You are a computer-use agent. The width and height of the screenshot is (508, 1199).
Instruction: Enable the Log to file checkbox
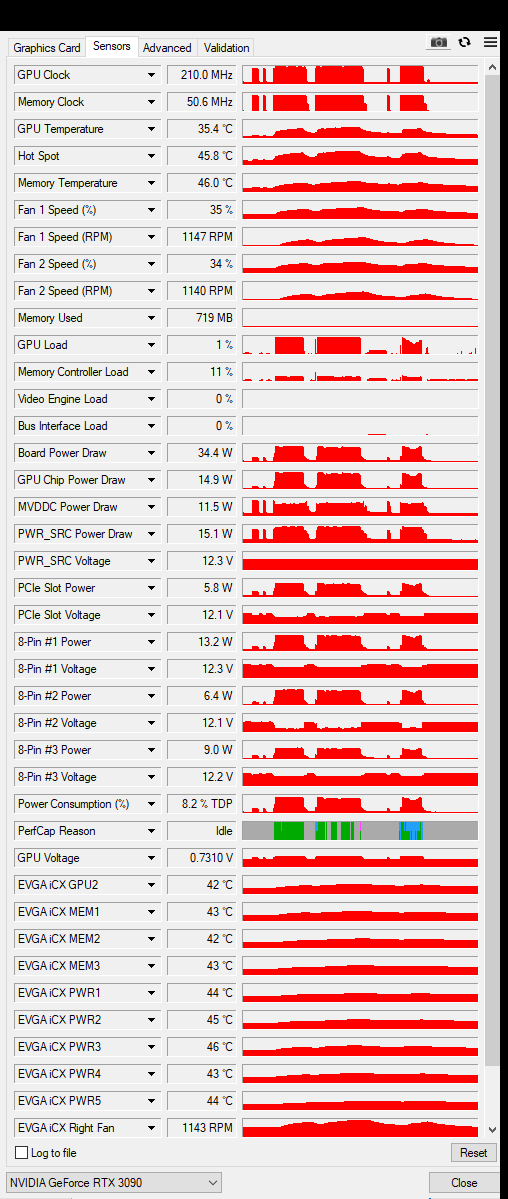21,1152
